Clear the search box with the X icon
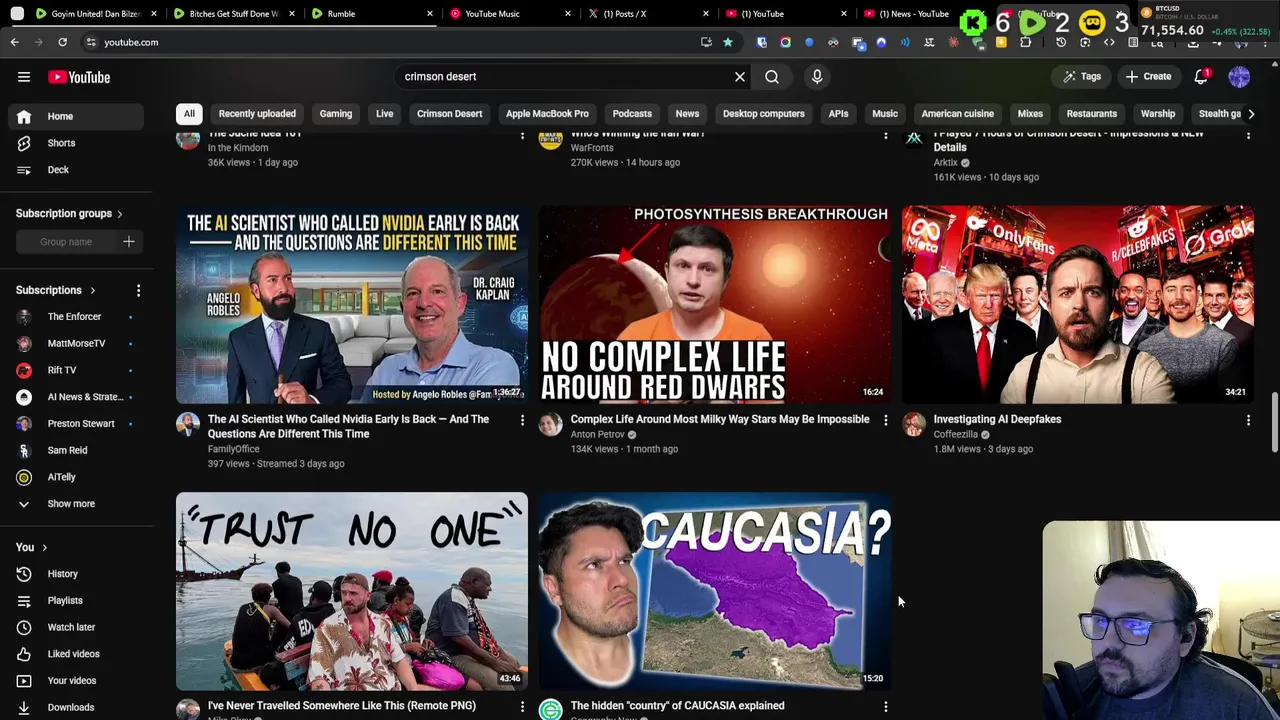 click(x=740, y=77)
